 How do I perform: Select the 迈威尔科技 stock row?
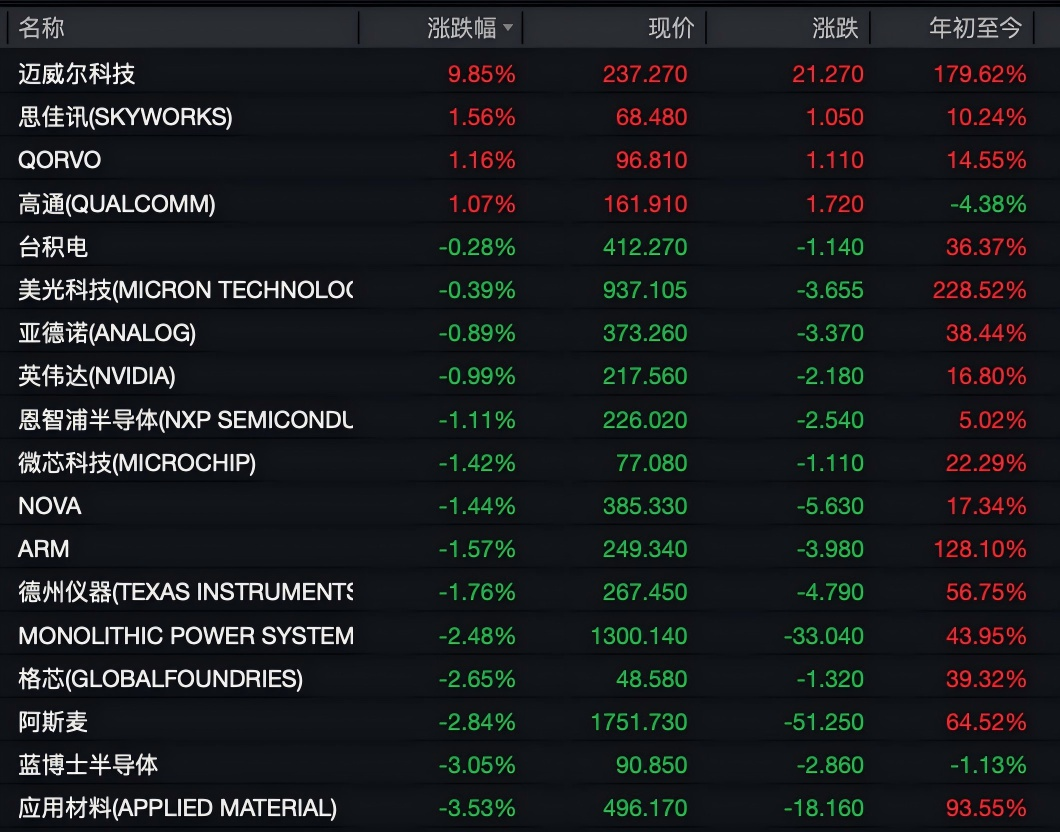coord(530,74)
